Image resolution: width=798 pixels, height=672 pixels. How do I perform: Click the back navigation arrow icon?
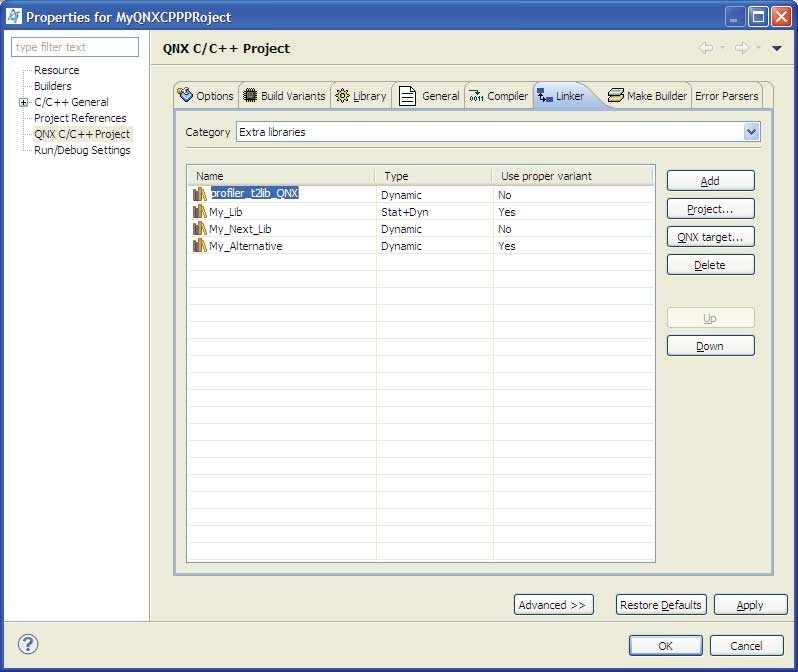point(706,48)
